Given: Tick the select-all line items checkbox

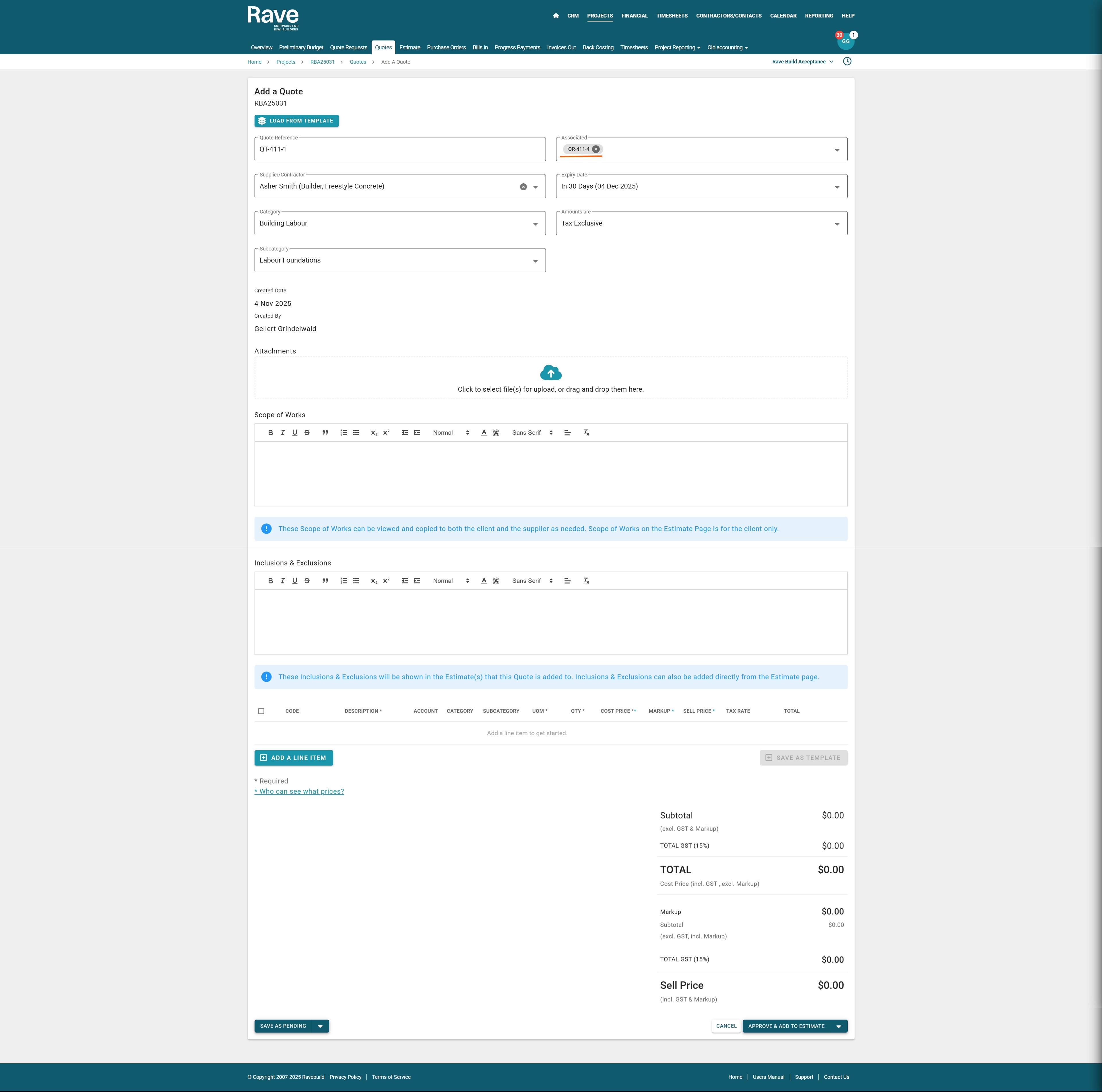Looking at the screenshot, I should (x=261, y=711).
